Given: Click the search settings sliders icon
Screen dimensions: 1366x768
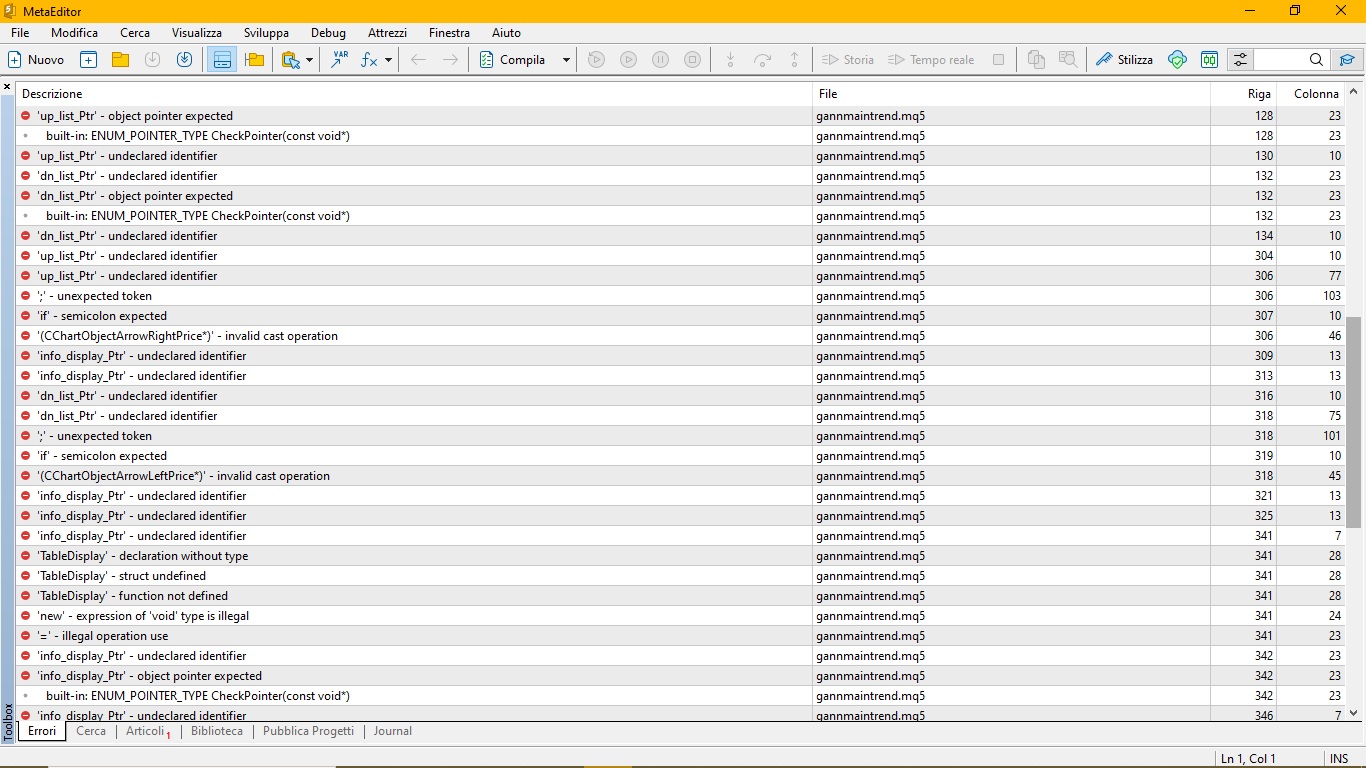Looking at the screenshot, I should tap(1240, 60).
